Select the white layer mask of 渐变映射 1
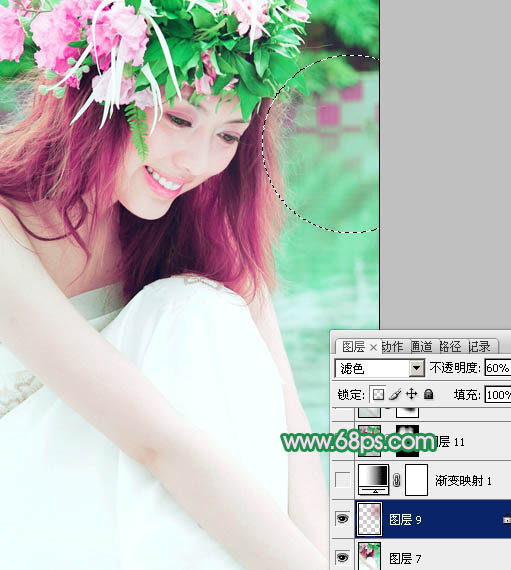 [x=417, y=480]
